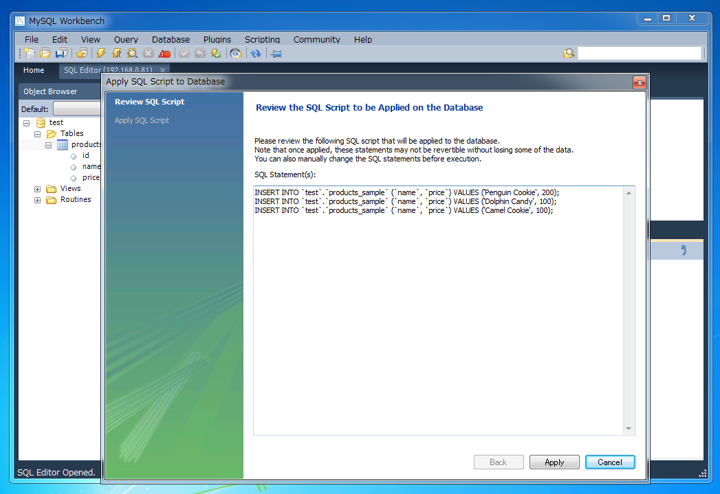
Task: Click the products table icon
Action: coord(62,145)
